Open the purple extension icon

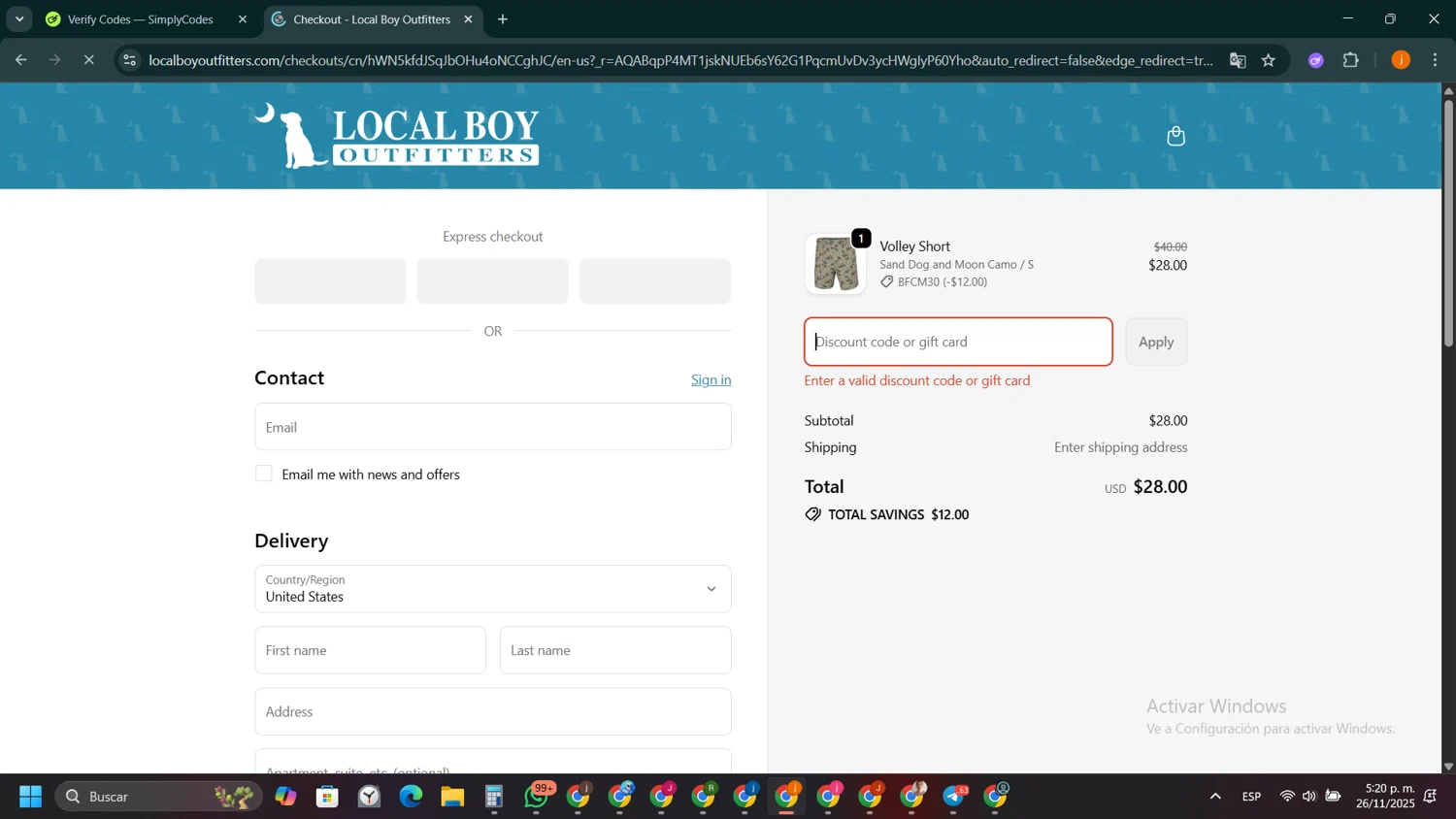click(x=1316, y=60)
